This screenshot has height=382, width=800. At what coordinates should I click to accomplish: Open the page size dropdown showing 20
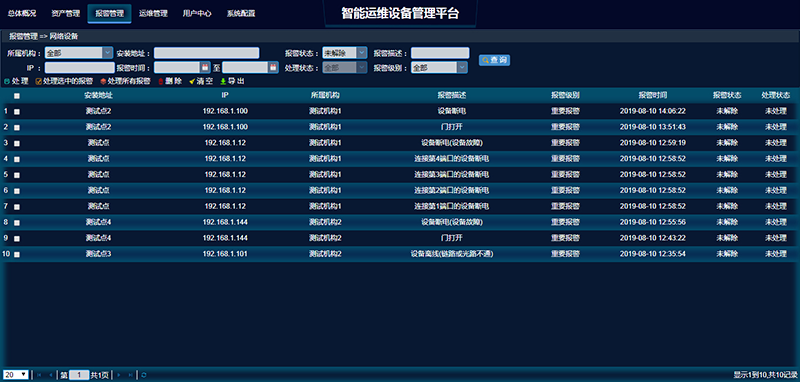click(17, 375)
